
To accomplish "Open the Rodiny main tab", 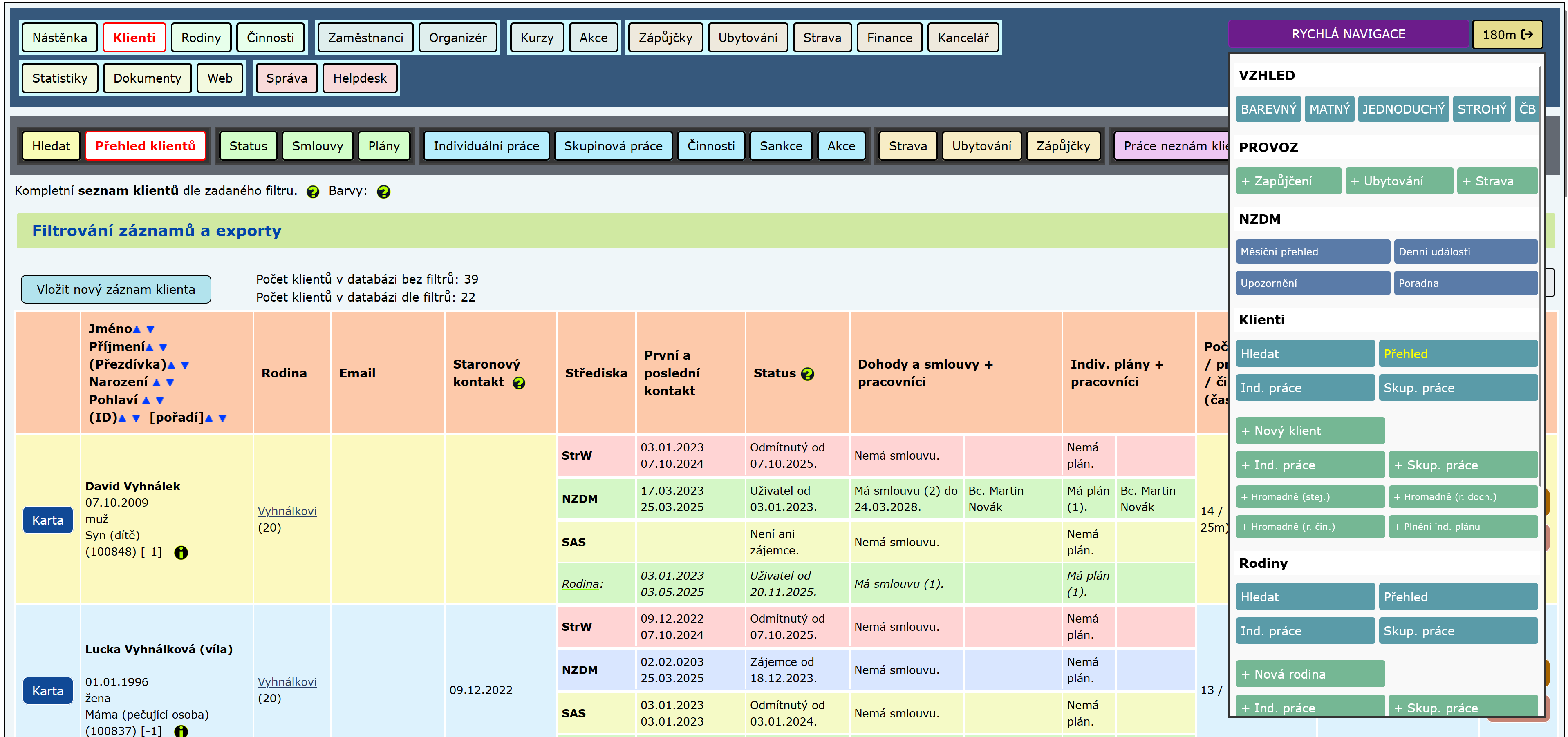I will point(201,38).
